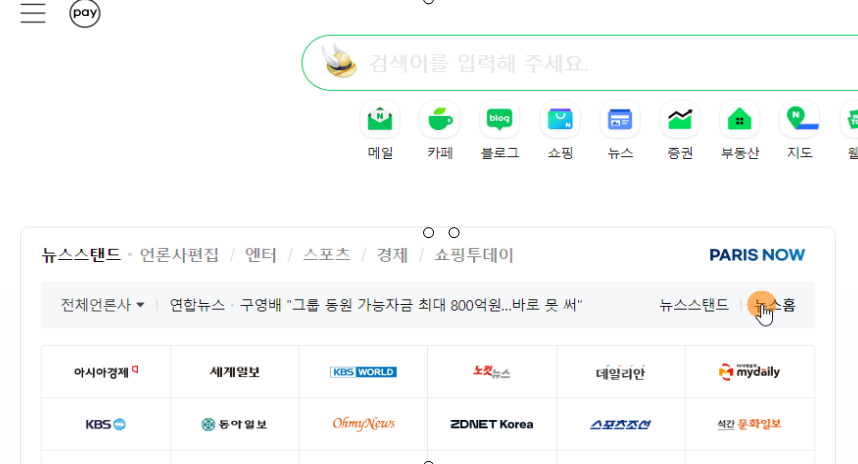Viewport: 858px width, 464px height.
Task: Open the 쇼핑 shopping icon
Action: [x=560, y=119]
